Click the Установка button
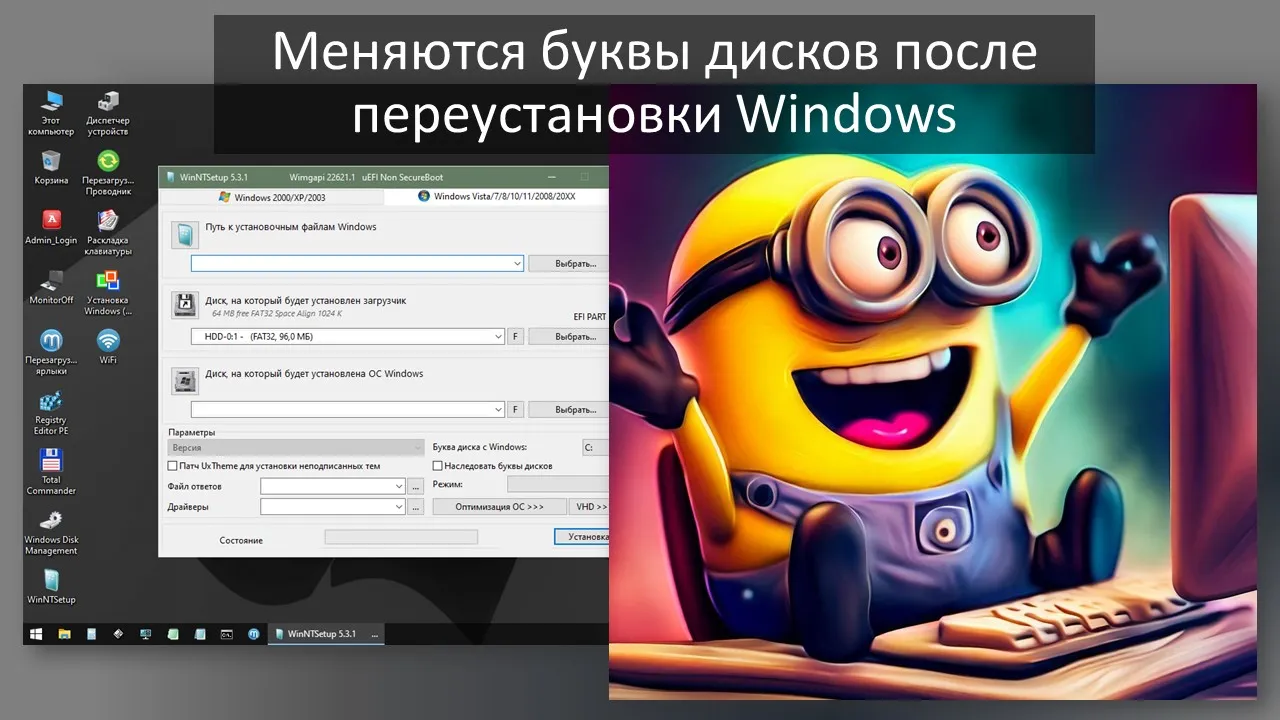This screenshot has width=1280, height=720. click(582, 537)
